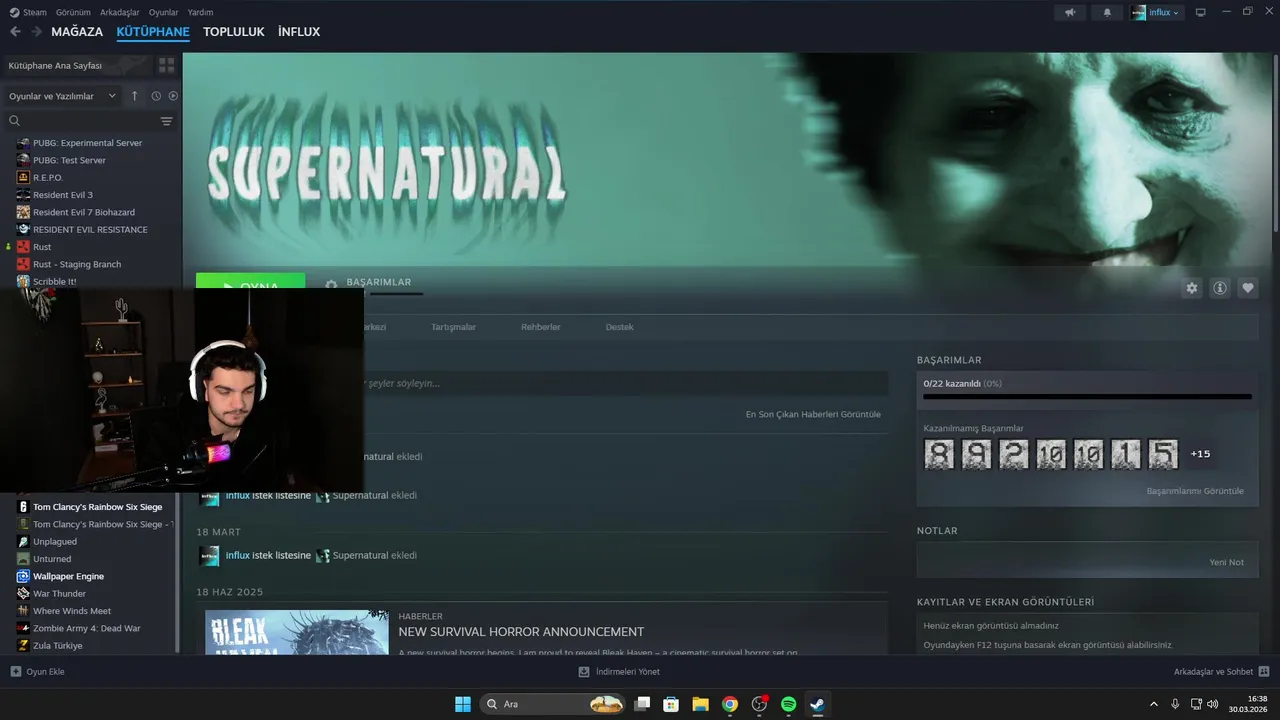Viewport: 1280px width, 720px height.
Task: Open the Yardım menu
Action: [200, 12]
